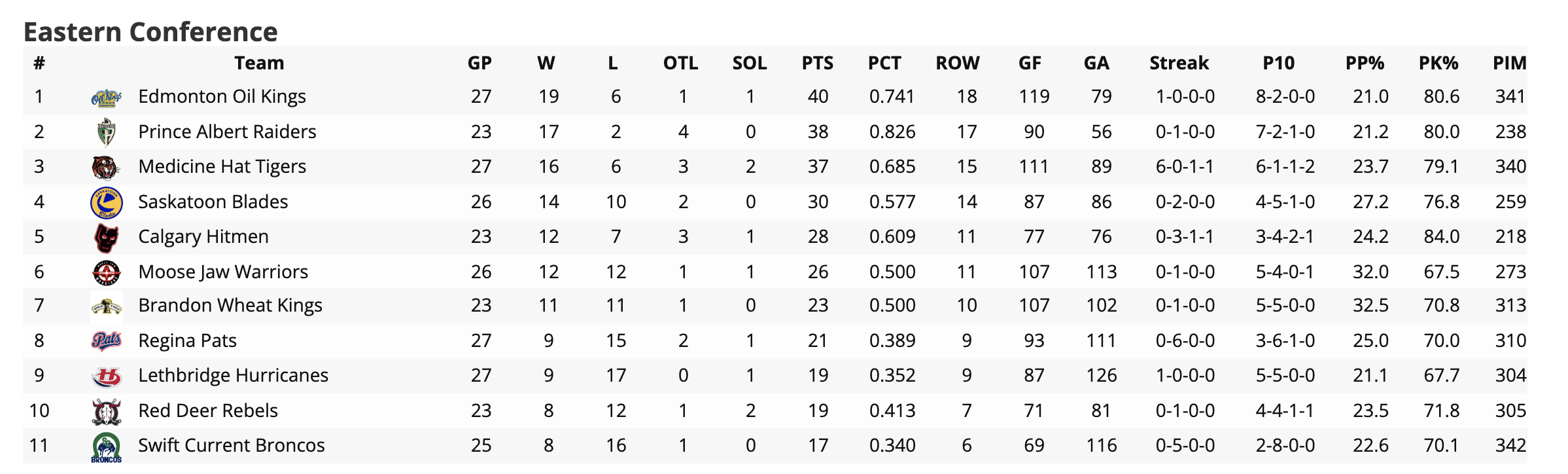Click the Edmonton Oil Kings logo
The width and height of the screenshot is (1568, 474).
coord(106,98)
